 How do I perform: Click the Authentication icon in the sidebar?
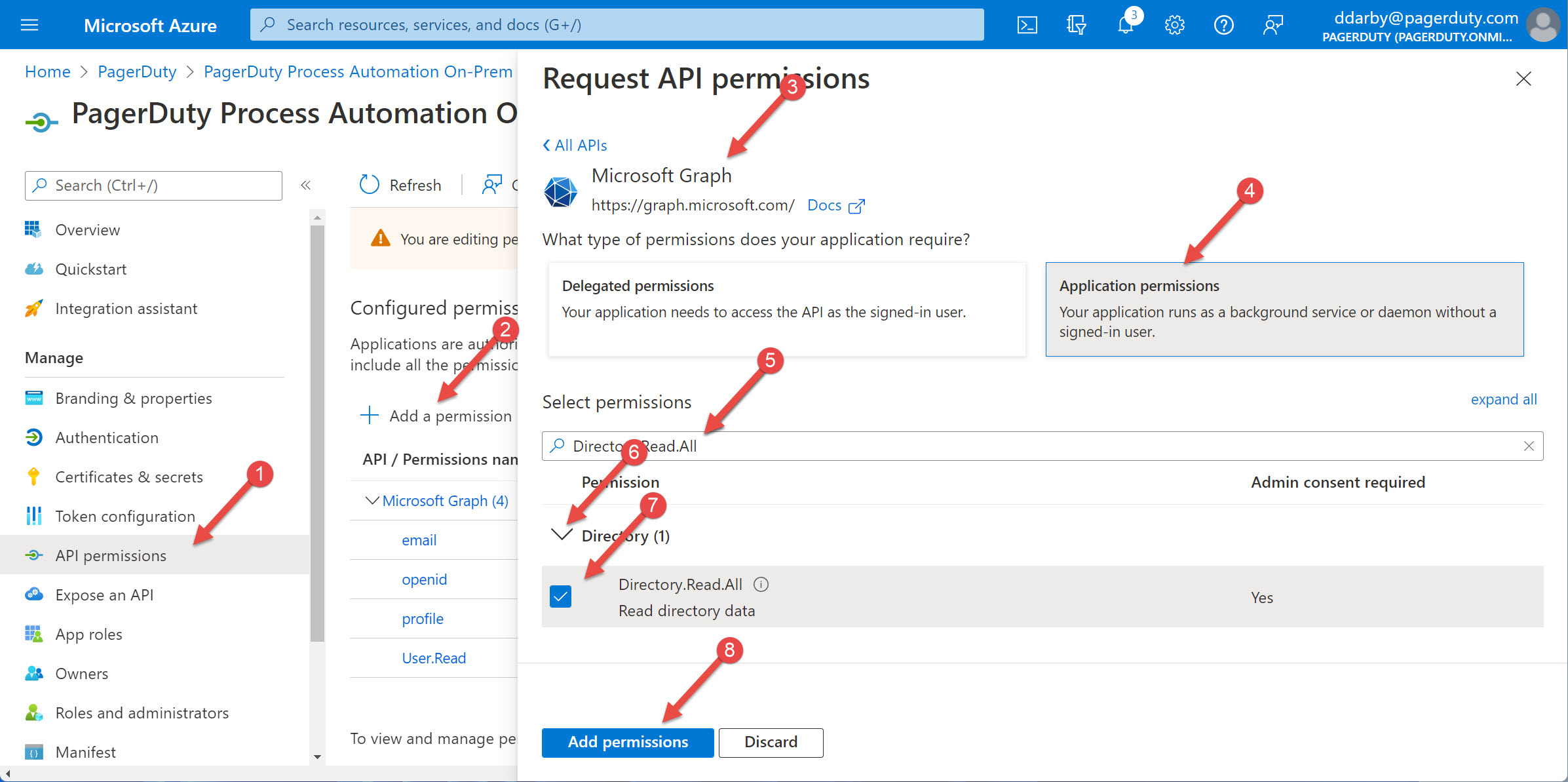coord(33,437)
